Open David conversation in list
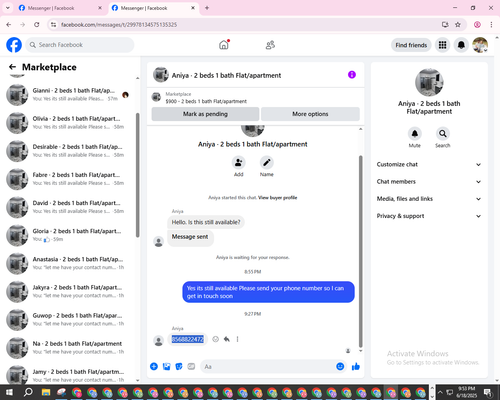500x400 pixels. tap(68, 207)
